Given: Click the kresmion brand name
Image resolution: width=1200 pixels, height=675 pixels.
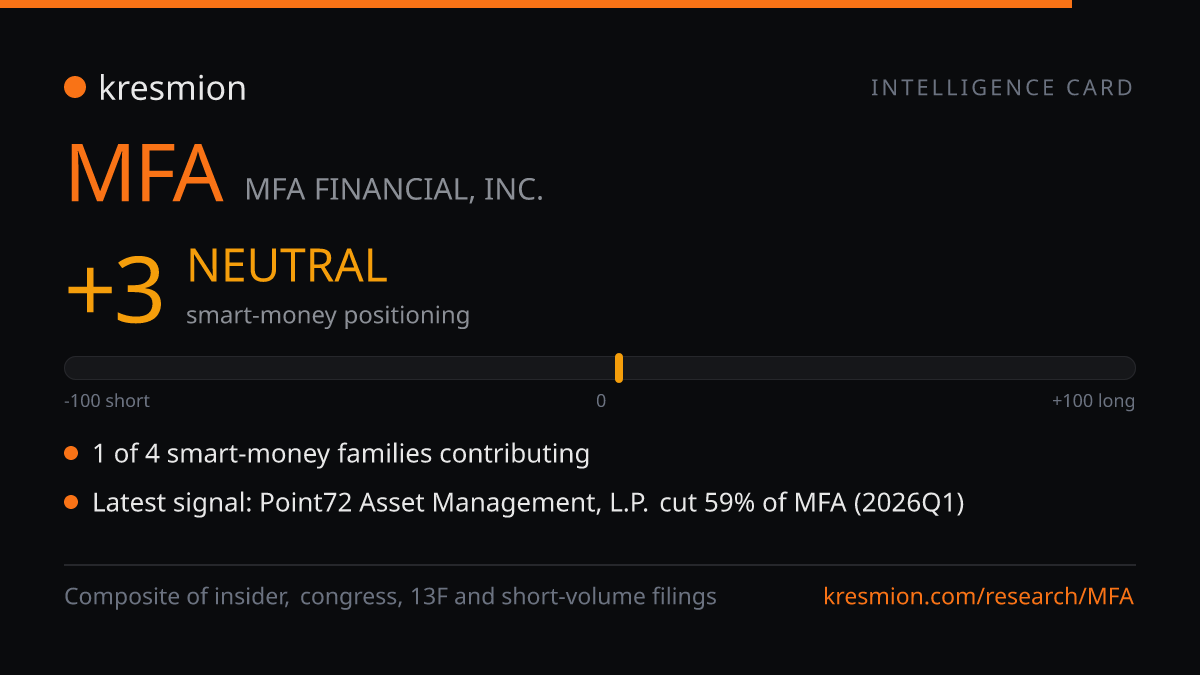Looking at the screenshot, I should coord(172,88).
